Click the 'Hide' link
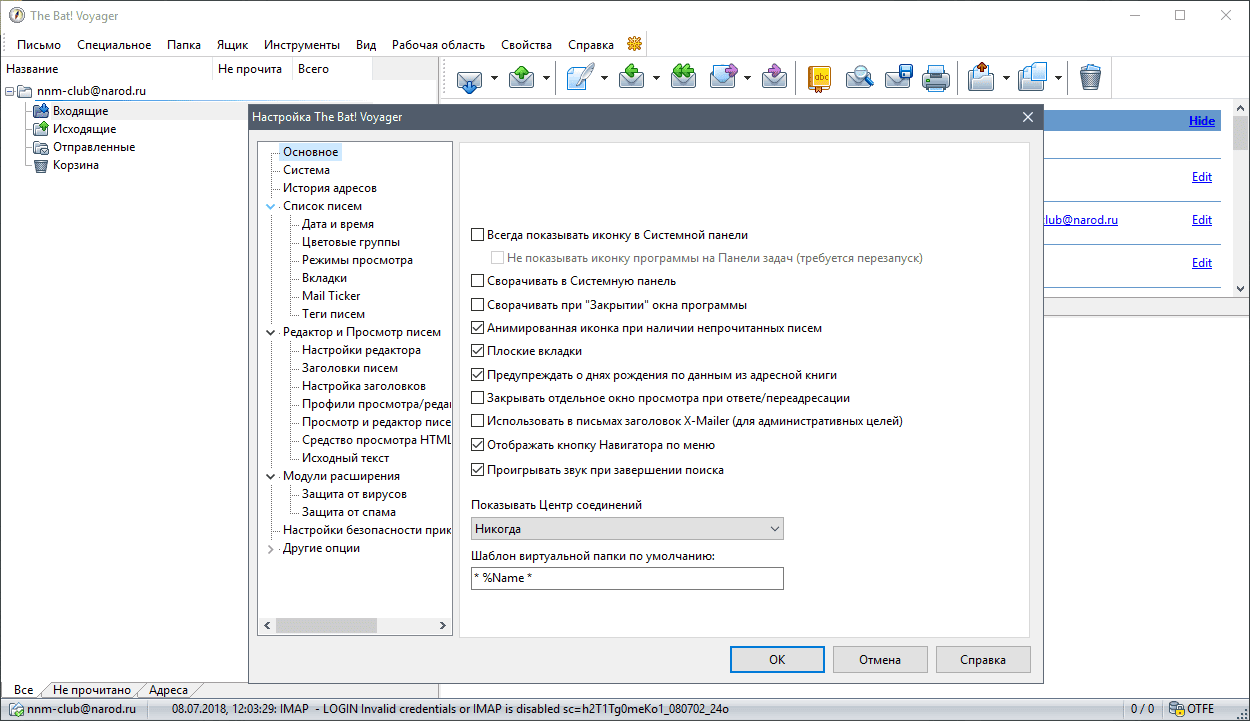This screenshot has height=721, width=1250. click(x=1202, y=121)
